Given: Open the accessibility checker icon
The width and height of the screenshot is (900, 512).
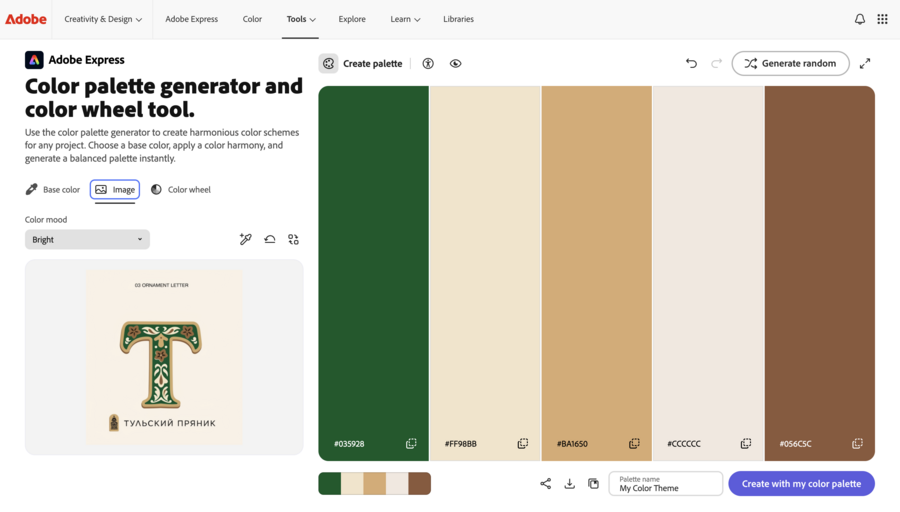Looking at the screenshot, I should point(428,64).
